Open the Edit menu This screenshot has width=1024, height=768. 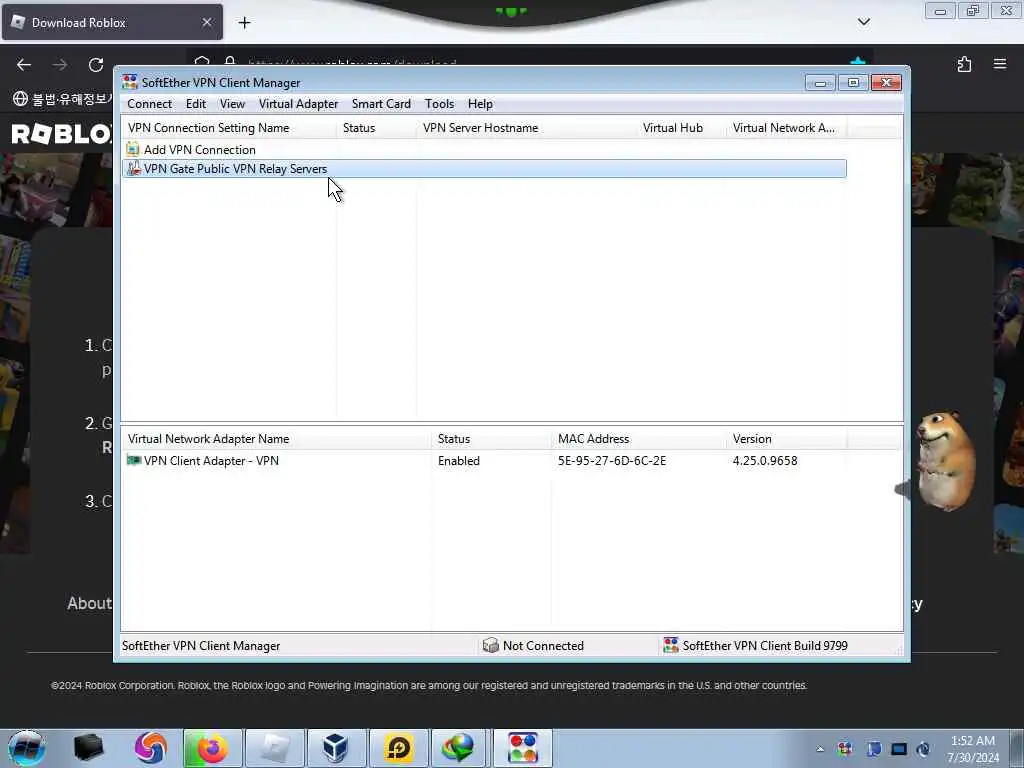(195, 104)
